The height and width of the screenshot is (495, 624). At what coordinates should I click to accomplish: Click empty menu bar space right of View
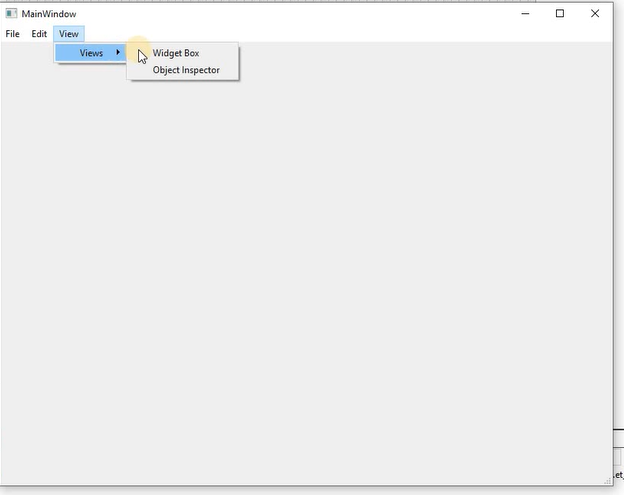[350, 34]
